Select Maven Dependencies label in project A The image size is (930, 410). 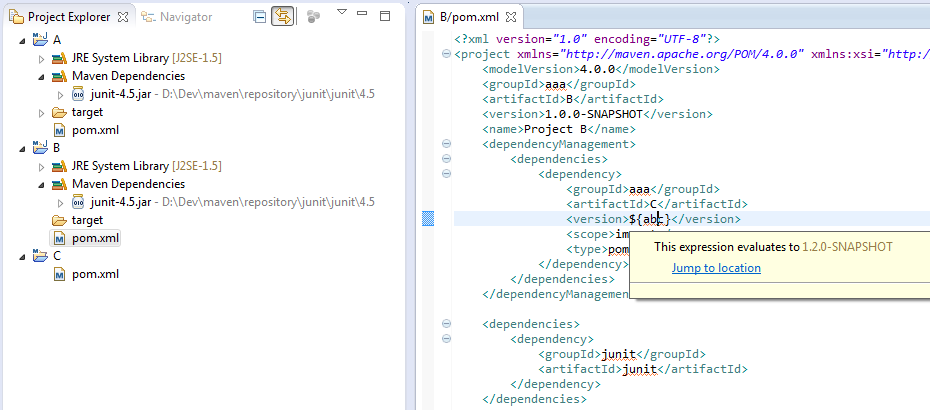pyautogui.click(x=128, y=76)
